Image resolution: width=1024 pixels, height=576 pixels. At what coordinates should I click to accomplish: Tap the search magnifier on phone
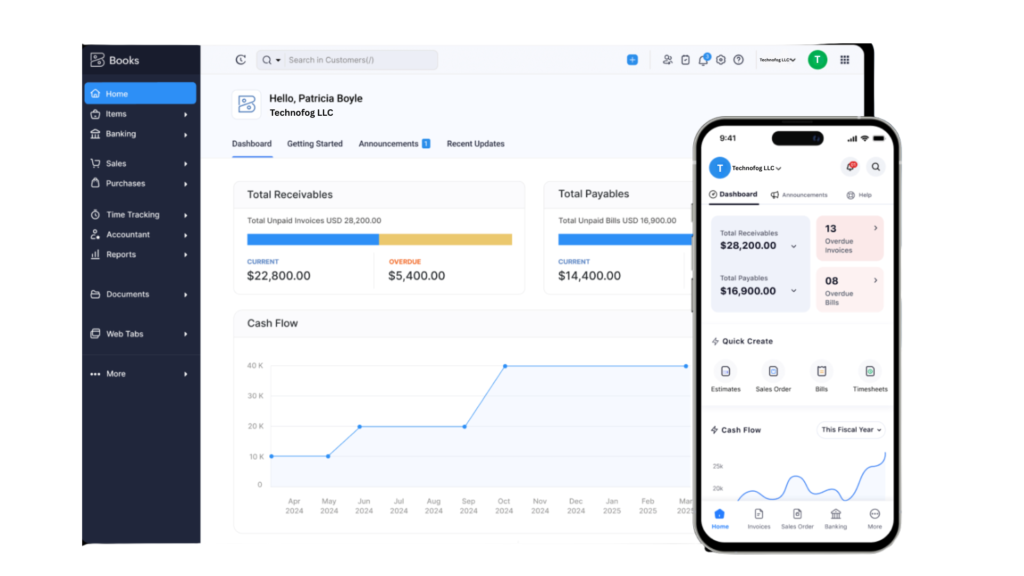point(875,167)
